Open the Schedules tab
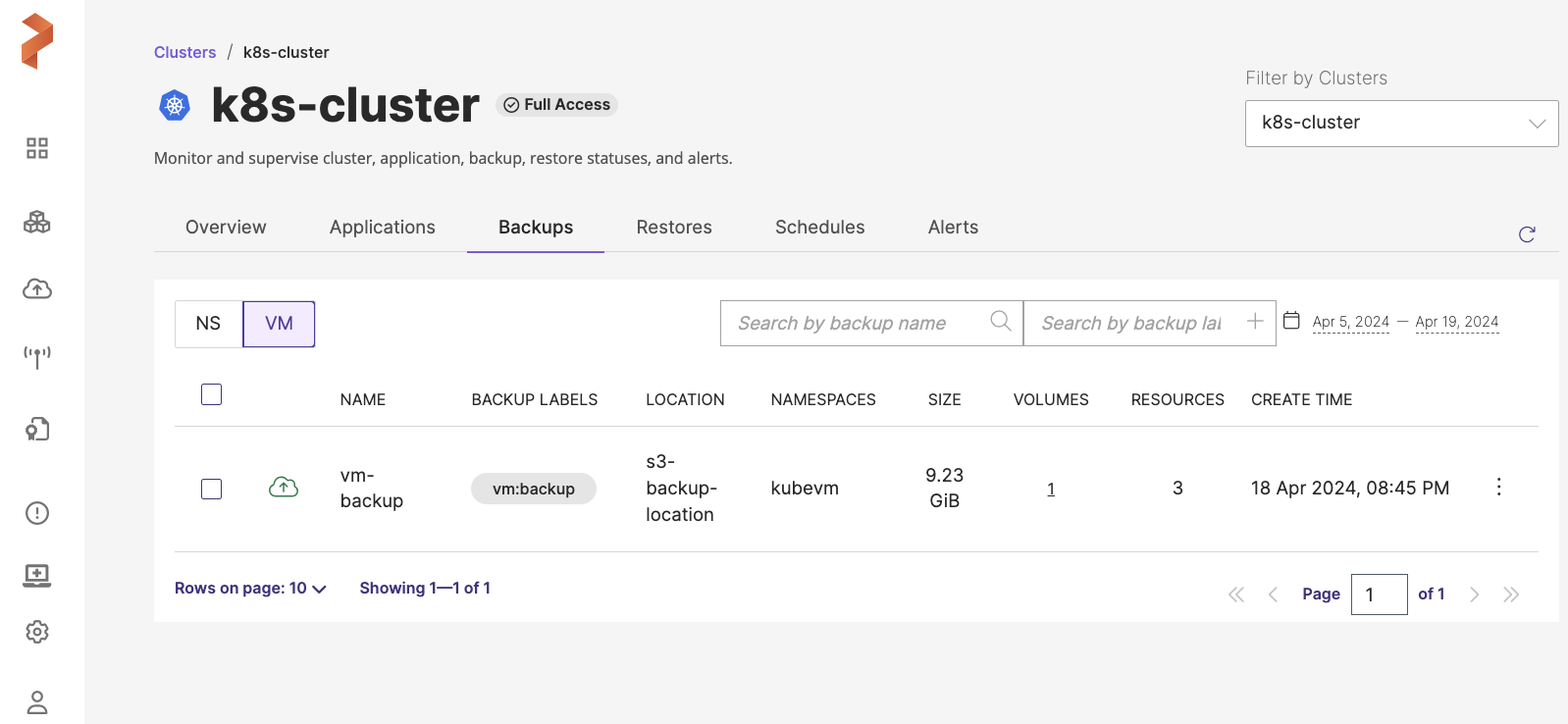Screen dimensions: 1568x724 coord(819,228)
